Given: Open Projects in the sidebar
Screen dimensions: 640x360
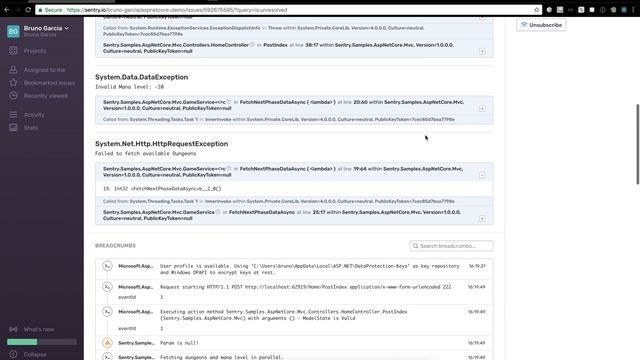Looking at the screenshot, I should [x=35, y=51].
